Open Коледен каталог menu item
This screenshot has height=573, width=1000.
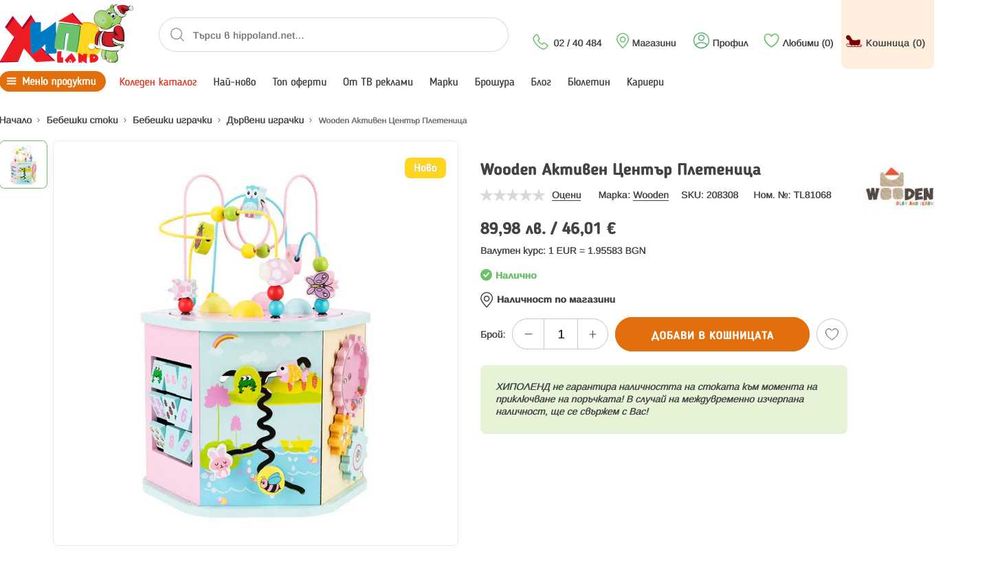[x=158, y=82]
